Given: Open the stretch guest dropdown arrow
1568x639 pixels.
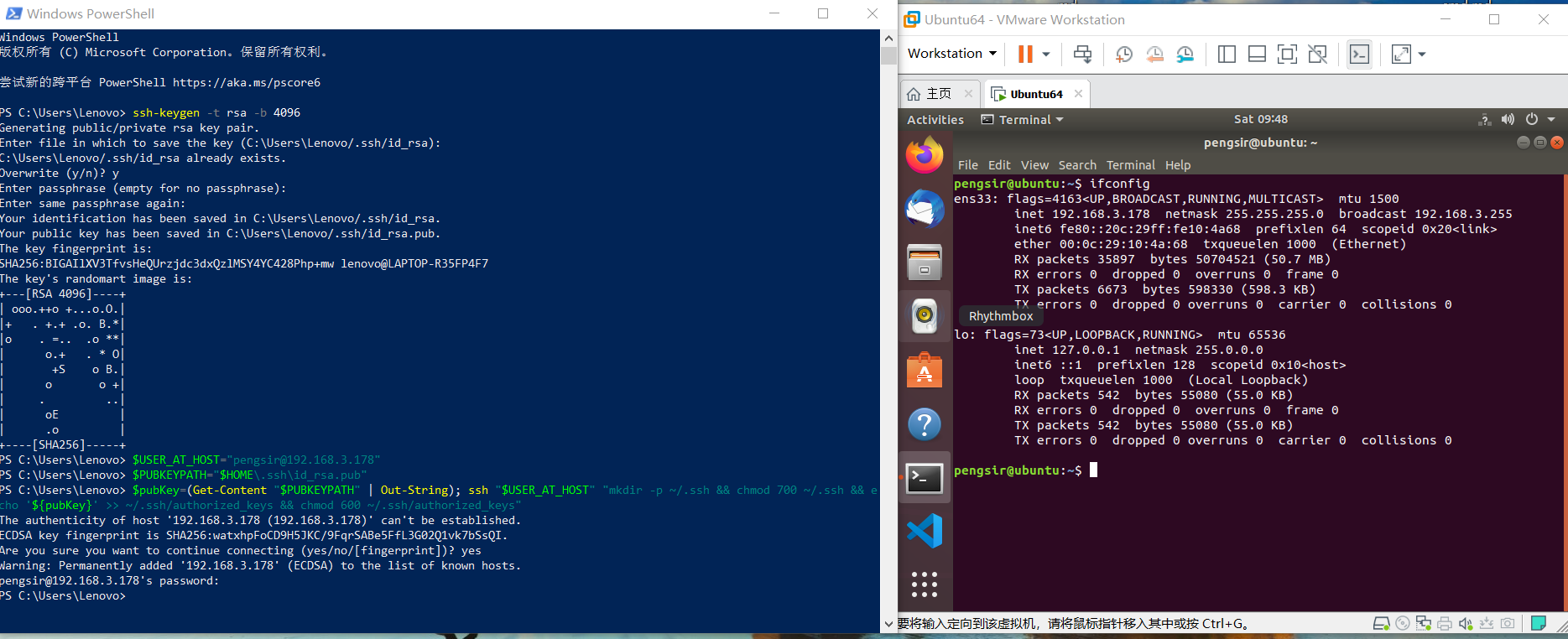Looking at the screenshot, I should (1422, 54).
